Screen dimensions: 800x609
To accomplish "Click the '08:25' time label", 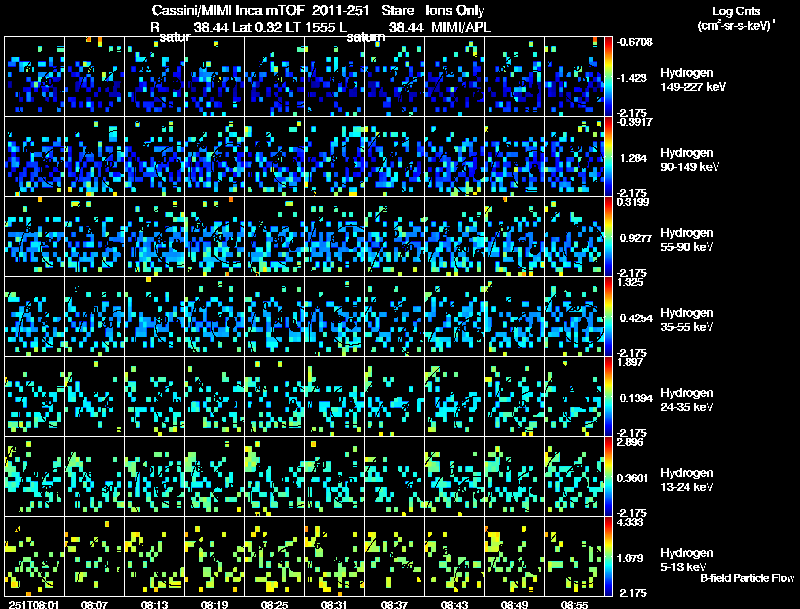I will click(x=274, y=604).
